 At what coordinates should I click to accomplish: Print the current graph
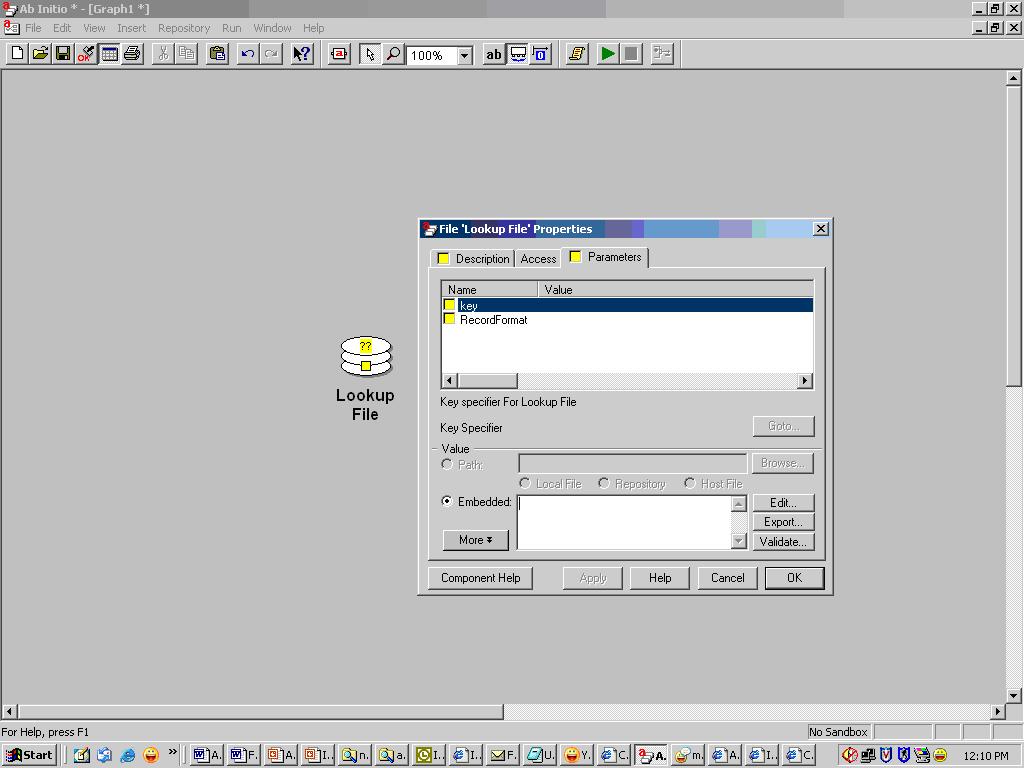tap(133, 54)
